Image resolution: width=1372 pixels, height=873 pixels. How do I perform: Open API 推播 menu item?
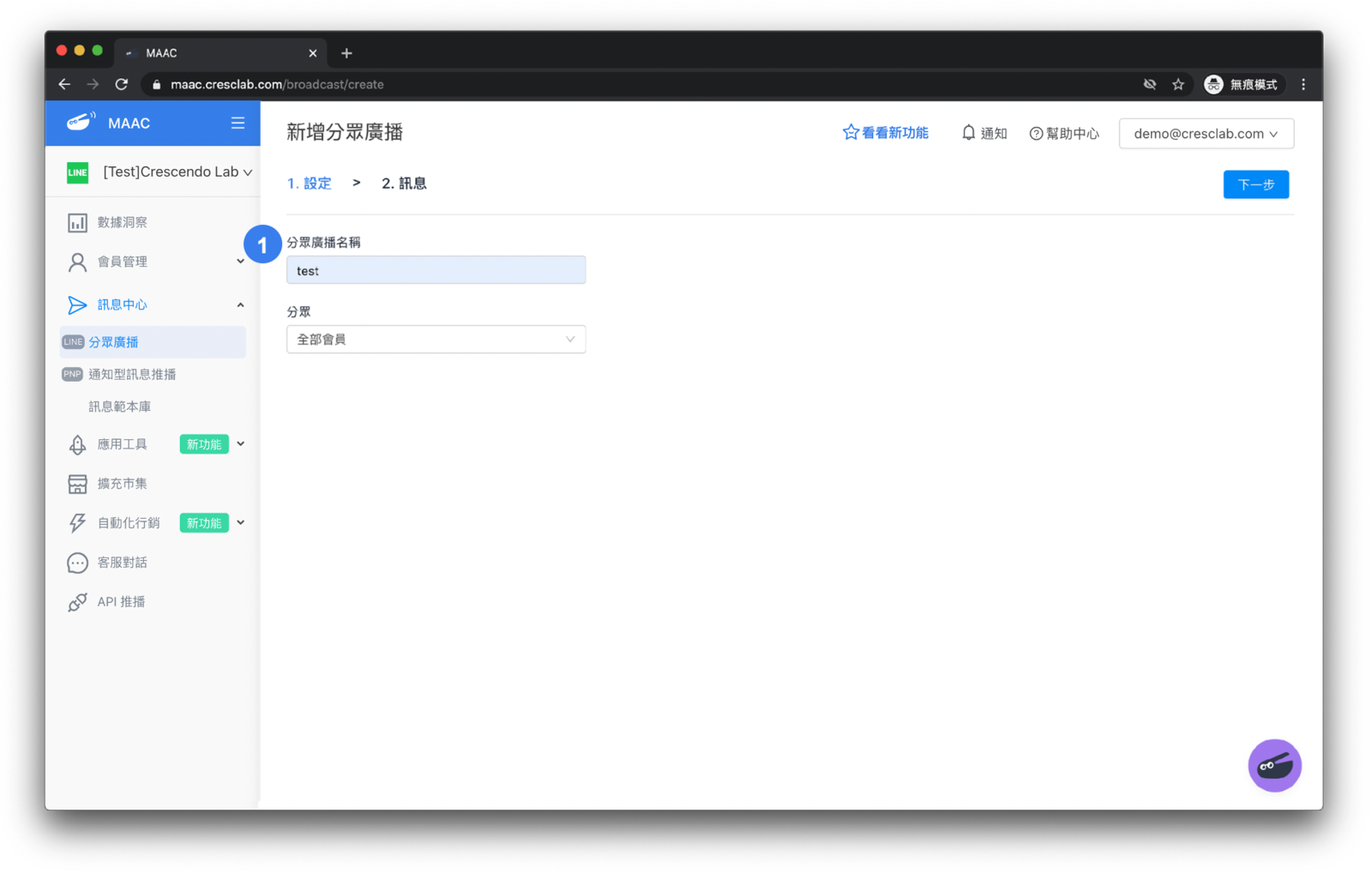coord(121,602)
